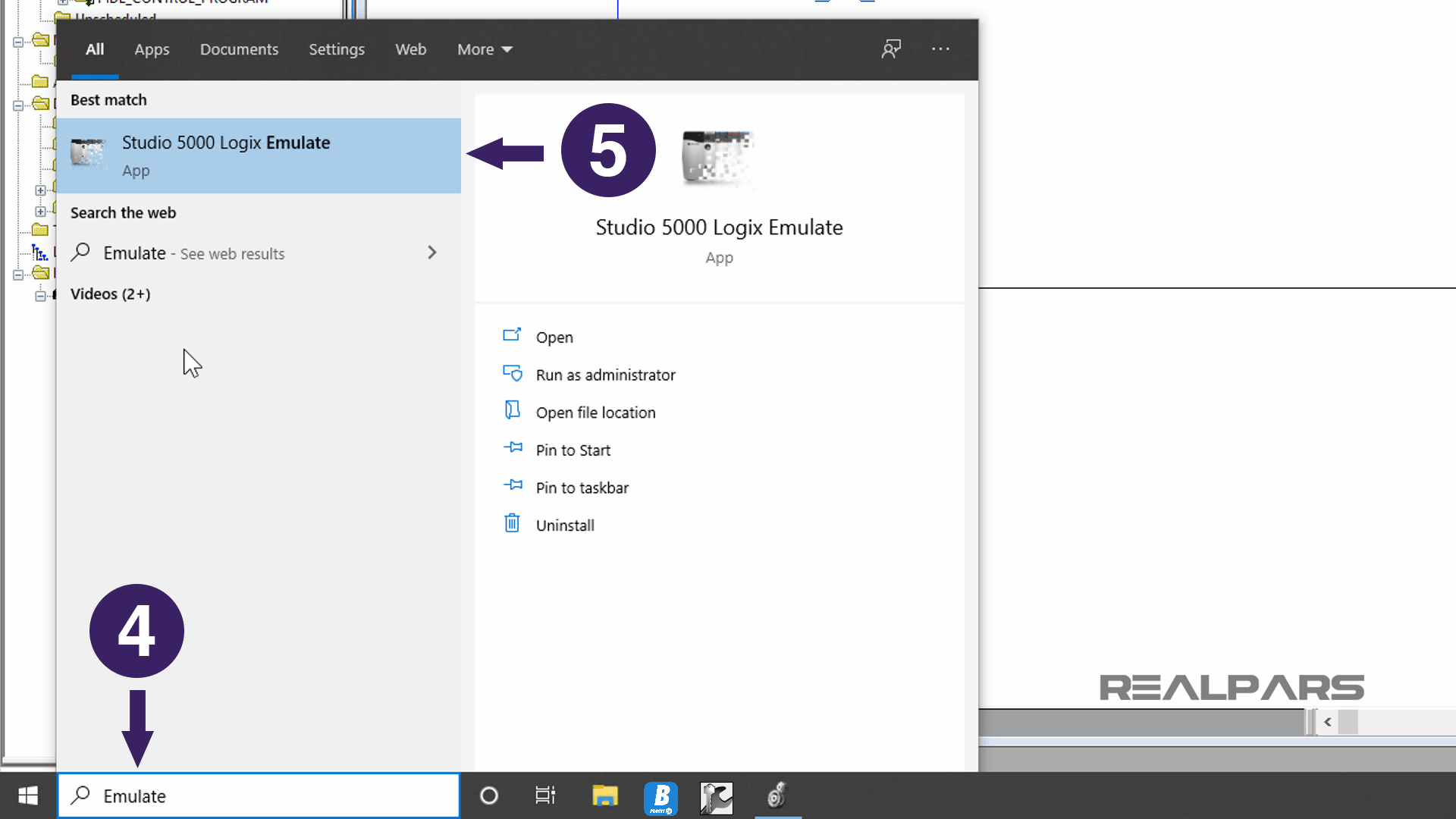Click the Run as administrator shield icon
The image size is (1456, 819).
click(x=513, y=373)
